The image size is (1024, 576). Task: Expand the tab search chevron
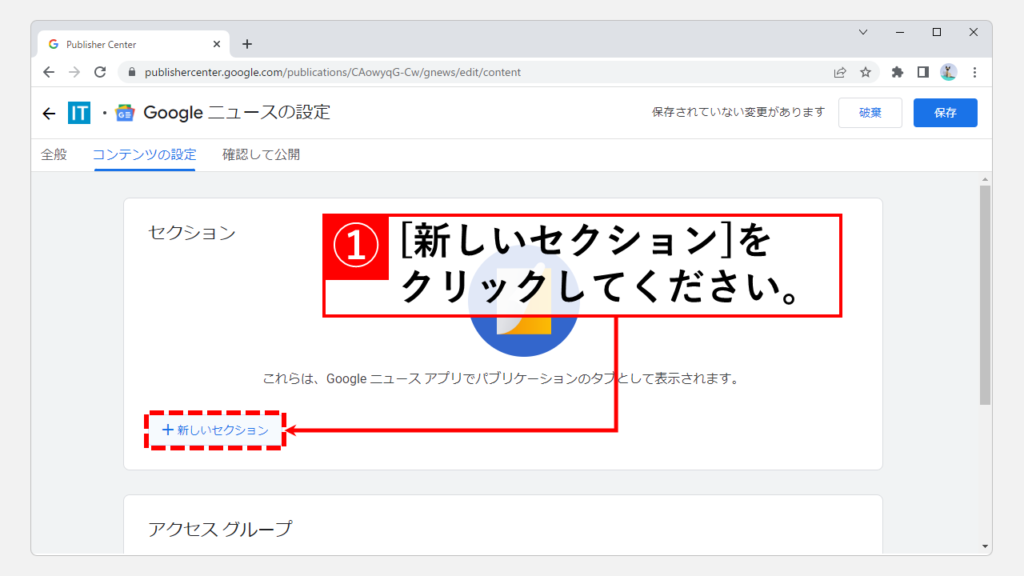863,32
